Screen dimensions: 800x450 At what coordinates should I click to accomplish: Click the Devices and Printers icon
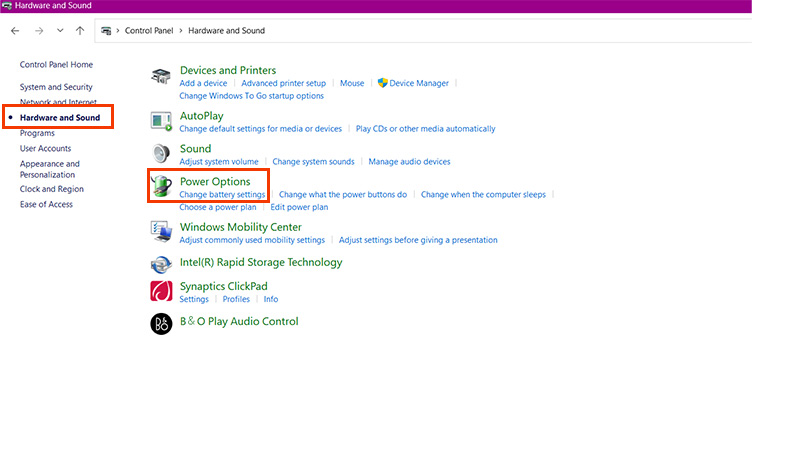[161, 76]
